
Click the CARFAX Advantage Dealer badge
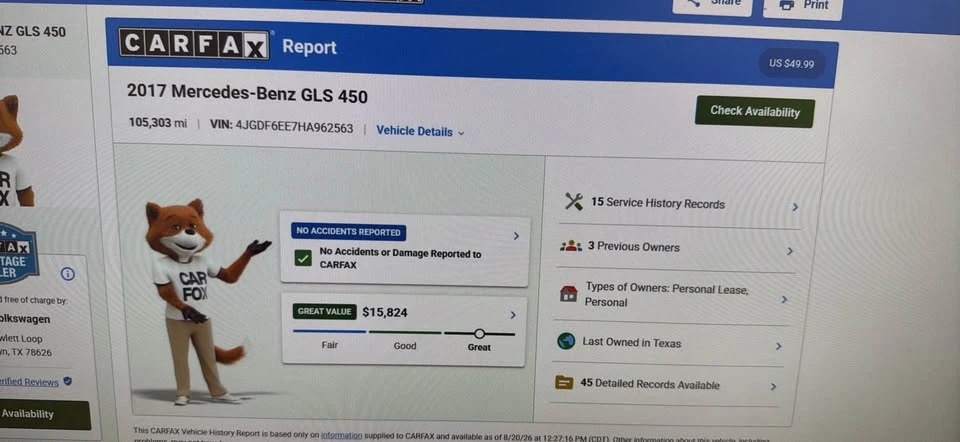pos(17,253)
